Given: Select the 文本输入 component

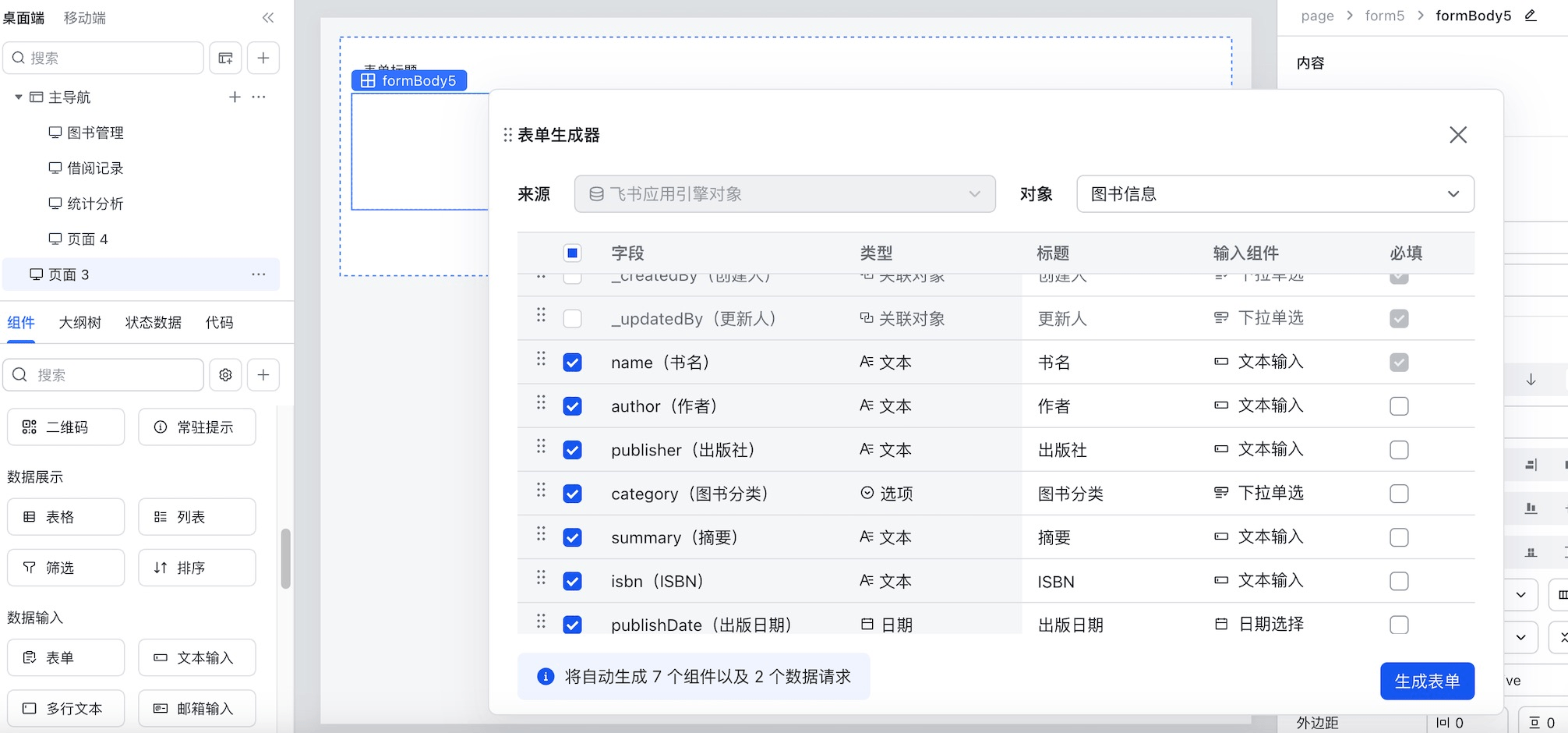Looking at the screenshot, I should (197, 657).
